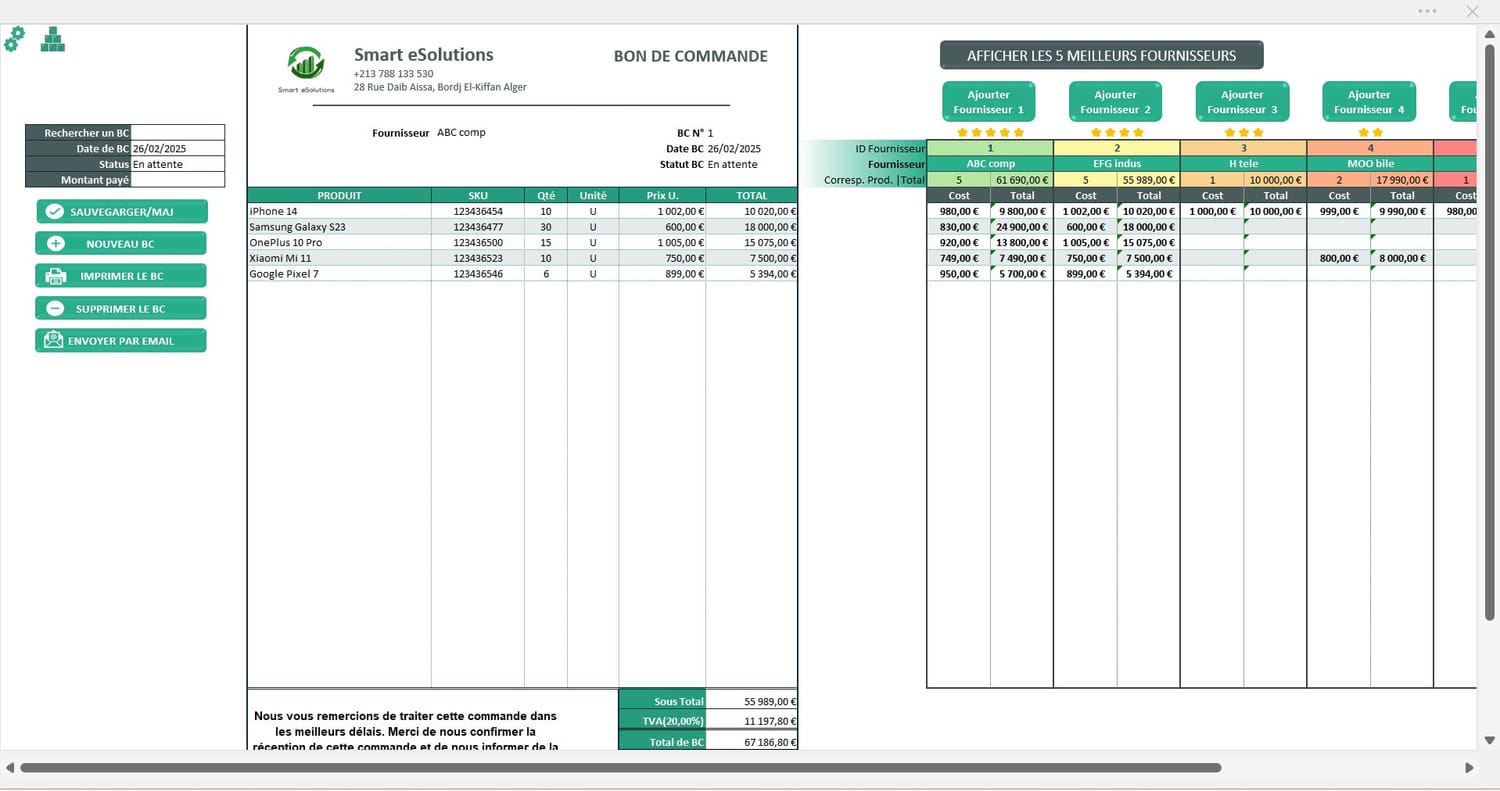Click the printer icon on IMPRIMER LE BC

click(x=56, y=276)
